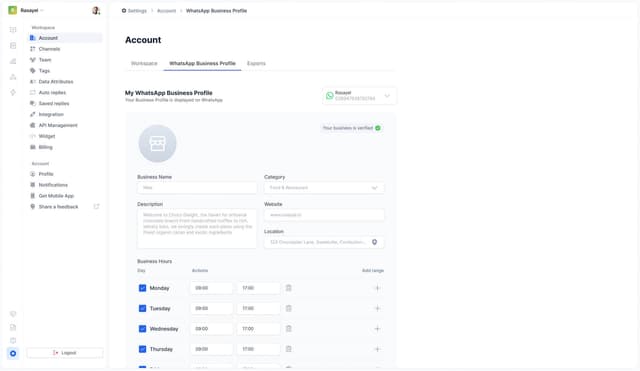Click into the Description text area
640x371 pixels.
coord(197,229)
